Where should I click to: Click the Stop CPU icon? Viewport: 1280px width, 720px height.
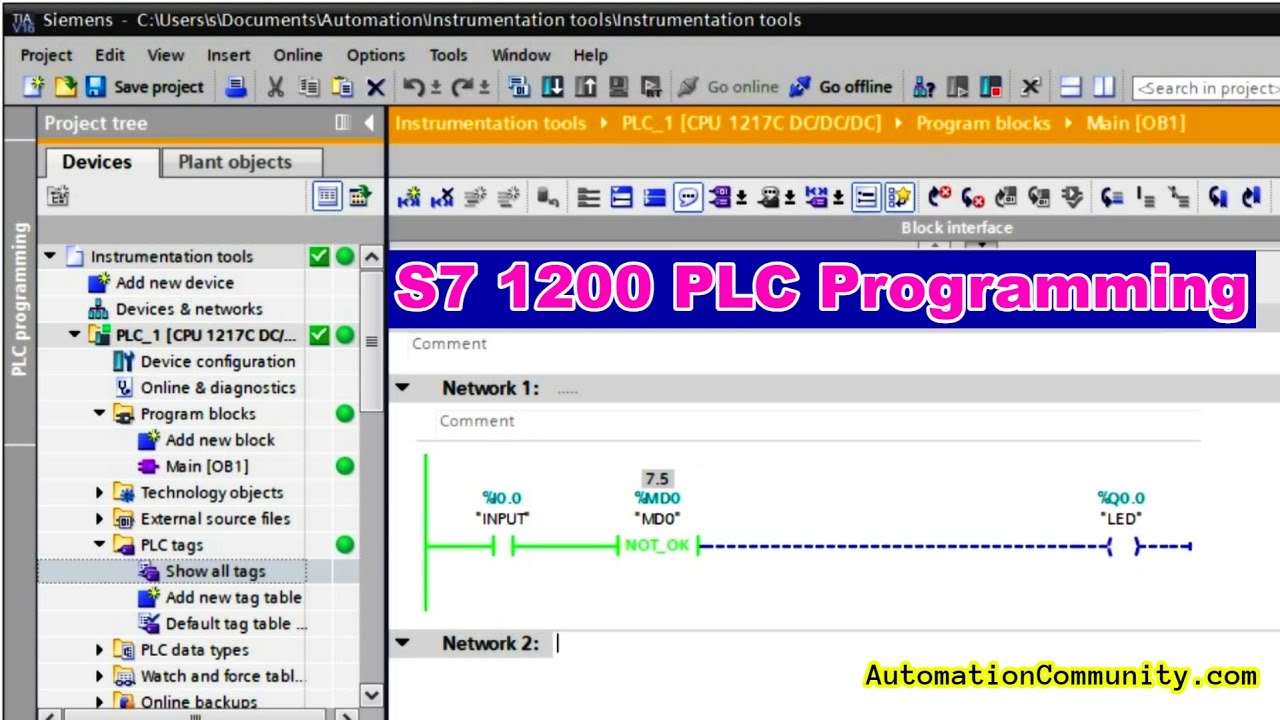tap(990, 87)
